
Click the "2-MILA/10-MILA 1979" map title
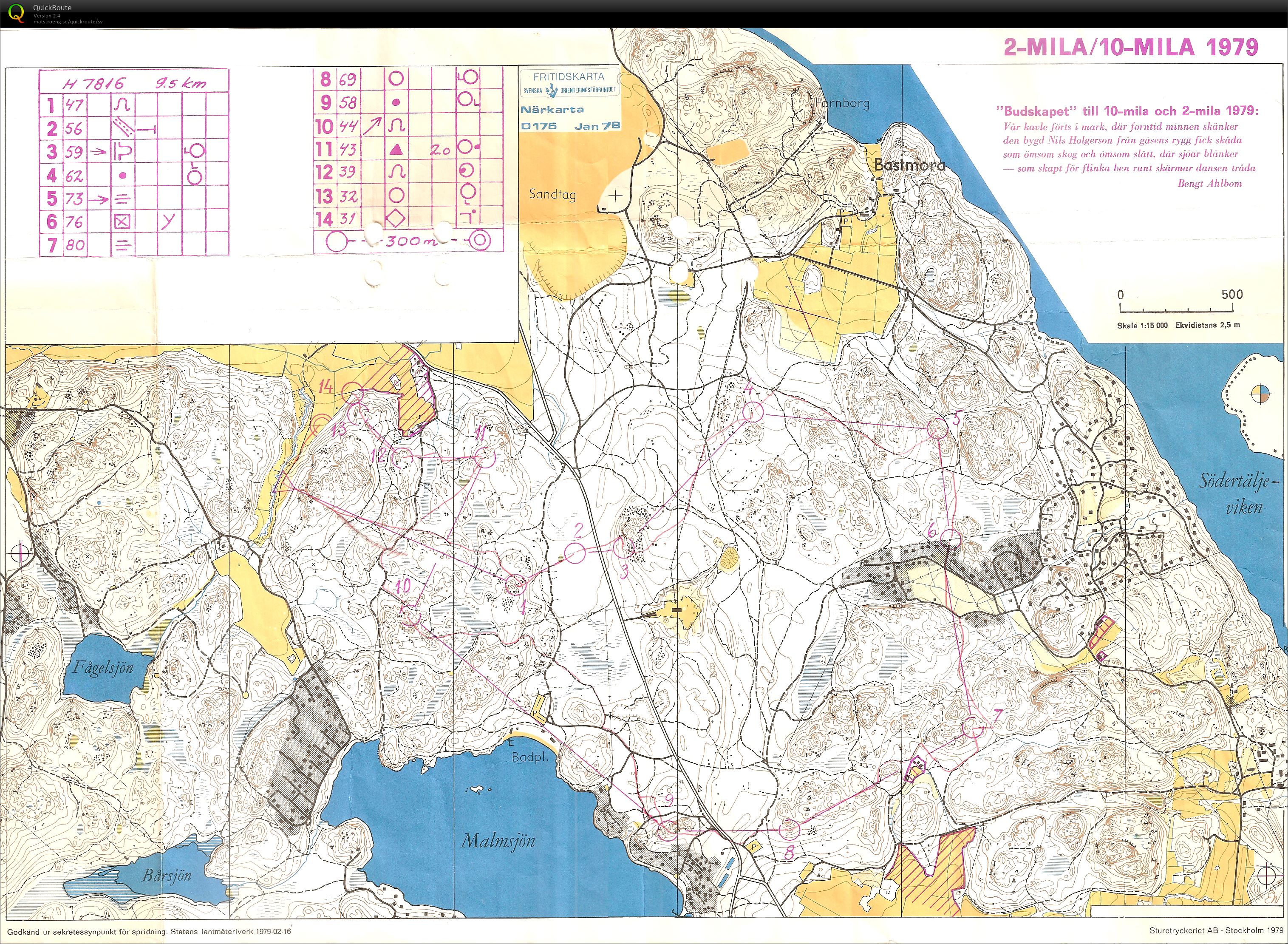click(x=1131, y=47)
